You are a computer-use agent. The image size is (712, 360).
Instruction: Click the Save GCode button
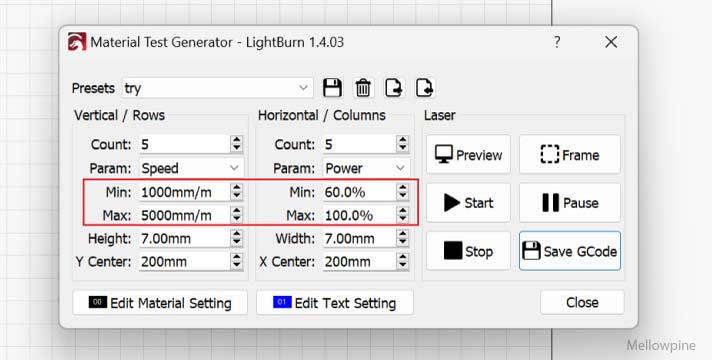[570, 251]
